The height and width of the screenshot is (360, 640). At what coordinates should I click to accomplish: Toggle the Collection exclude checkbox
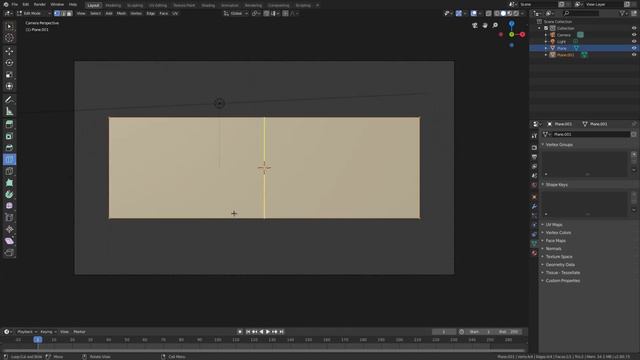546,28
